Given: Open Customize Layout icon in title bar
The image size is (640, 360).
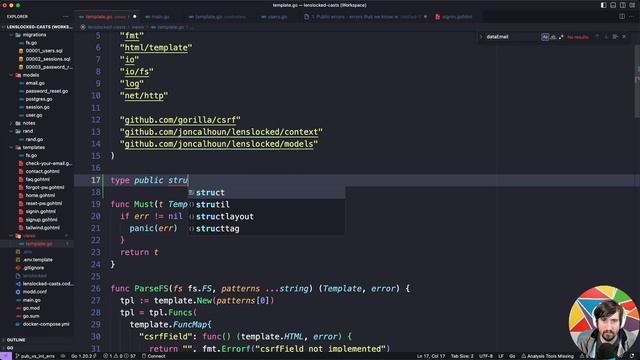Looking at the screenshot, I should coord(632,5).
